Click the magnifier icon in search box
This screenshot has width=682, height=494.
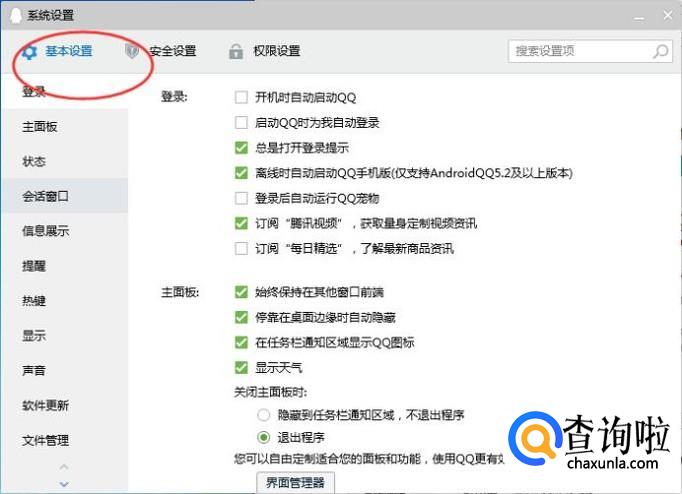661,51
